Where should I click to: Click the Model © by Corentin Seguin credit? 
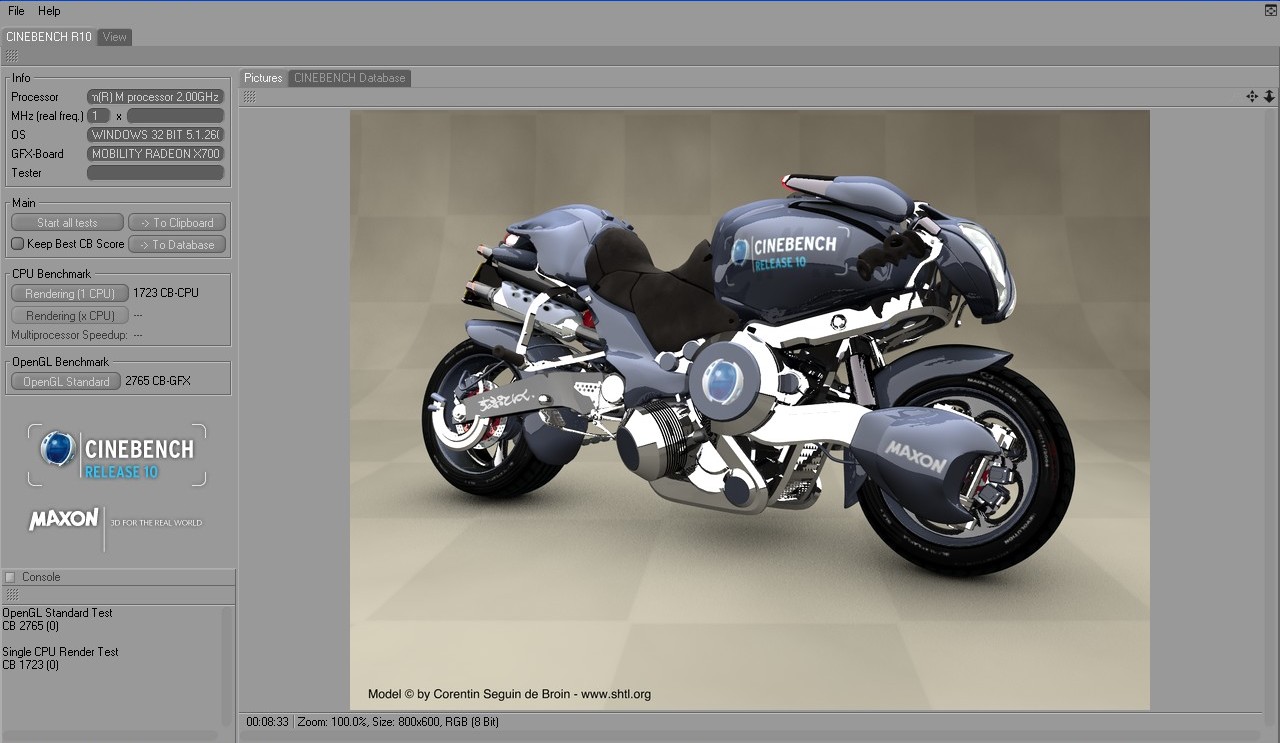click(509, 694)
